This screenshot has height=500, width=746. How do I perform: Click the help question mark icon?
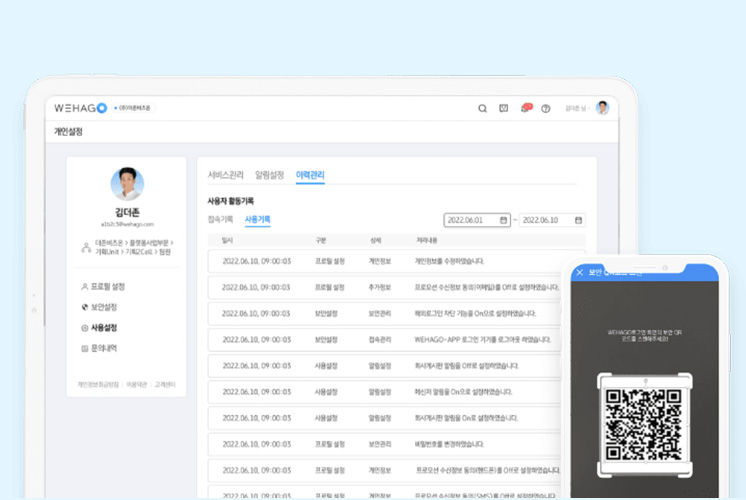pyautogui.click(x=546, y=108)
